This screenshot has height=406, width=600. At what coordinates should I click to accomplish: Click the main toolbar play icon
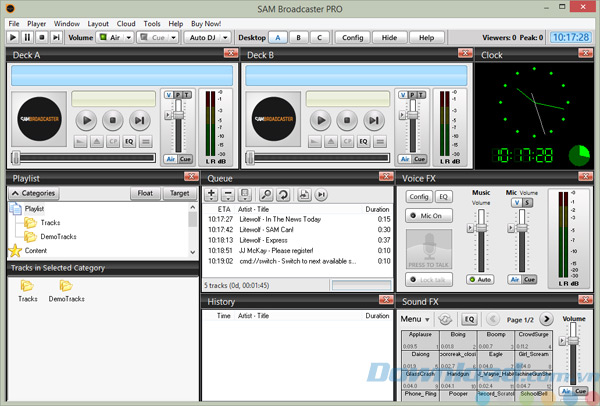click(x=13, y=38)
